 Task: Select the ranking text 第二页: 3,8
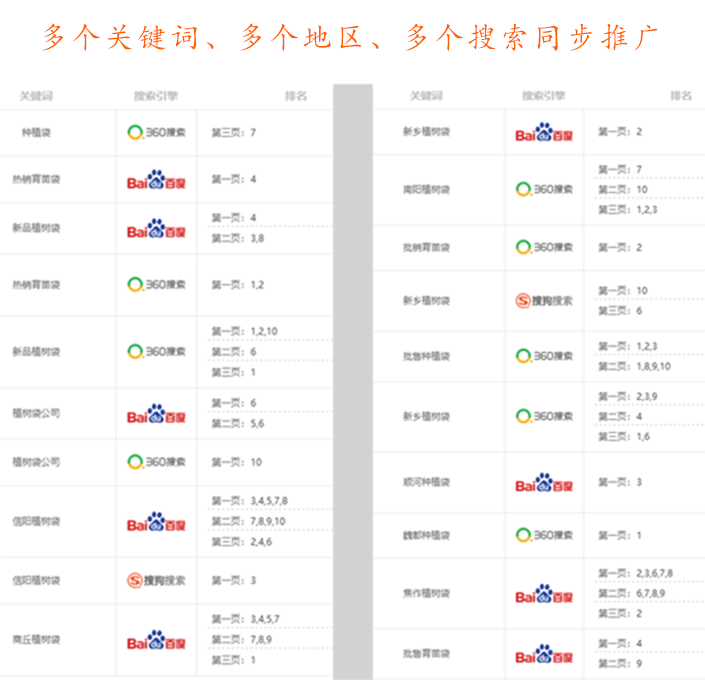pos(238,238)
